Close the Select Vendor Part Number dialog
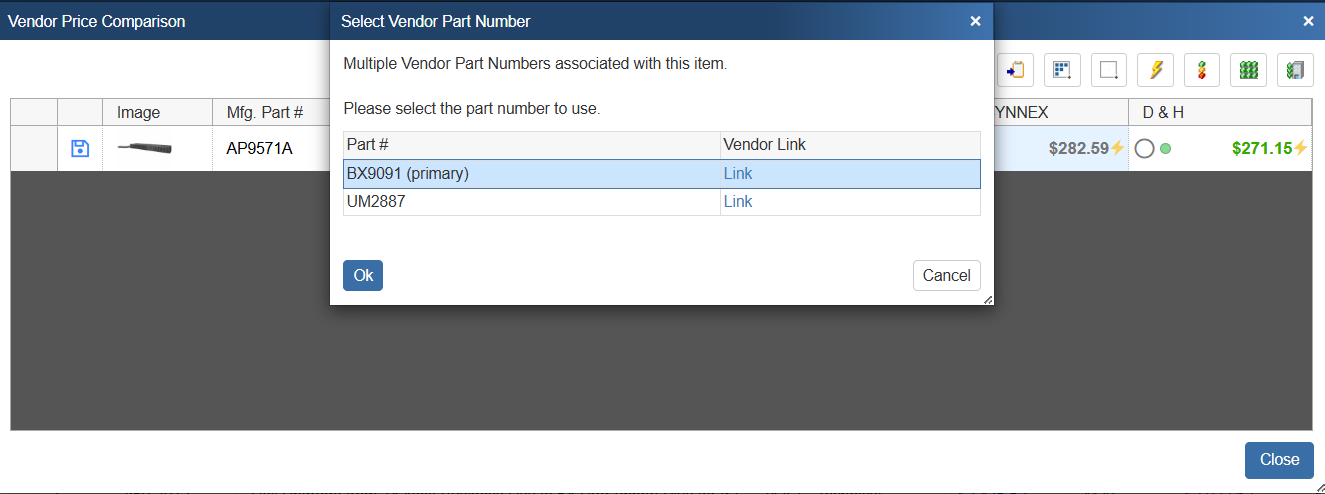The image size is (1325, 494). click(975, 21)
